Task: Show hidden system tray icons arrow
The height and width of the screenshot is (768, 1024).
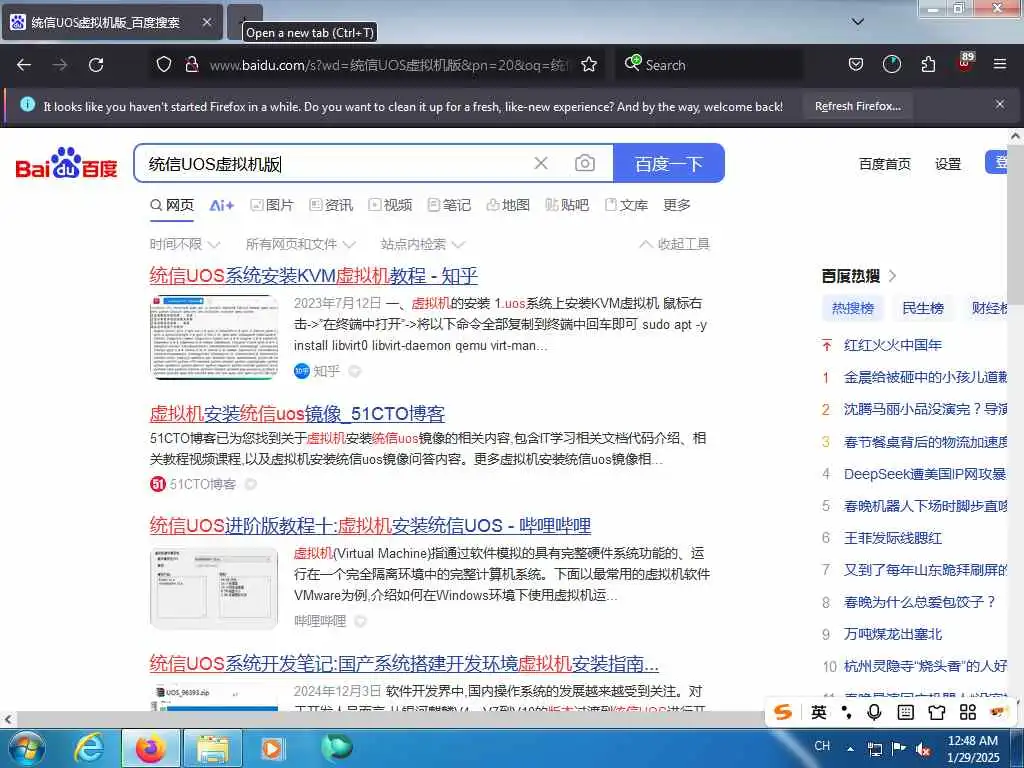Action: (x=850, y=750)
